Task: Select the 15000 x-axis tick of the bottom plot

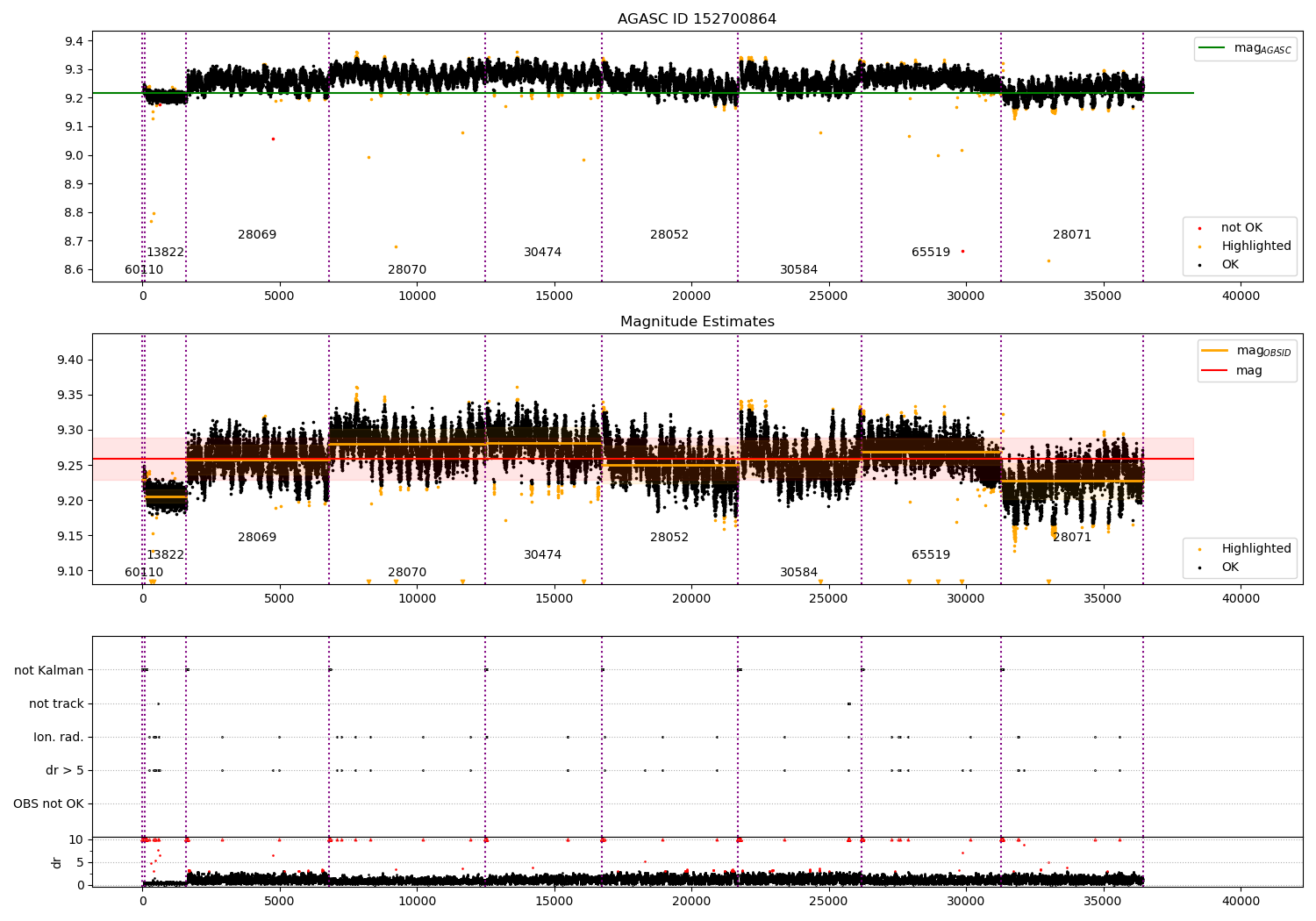Action: pyautogui.click(x=554, y=902)
